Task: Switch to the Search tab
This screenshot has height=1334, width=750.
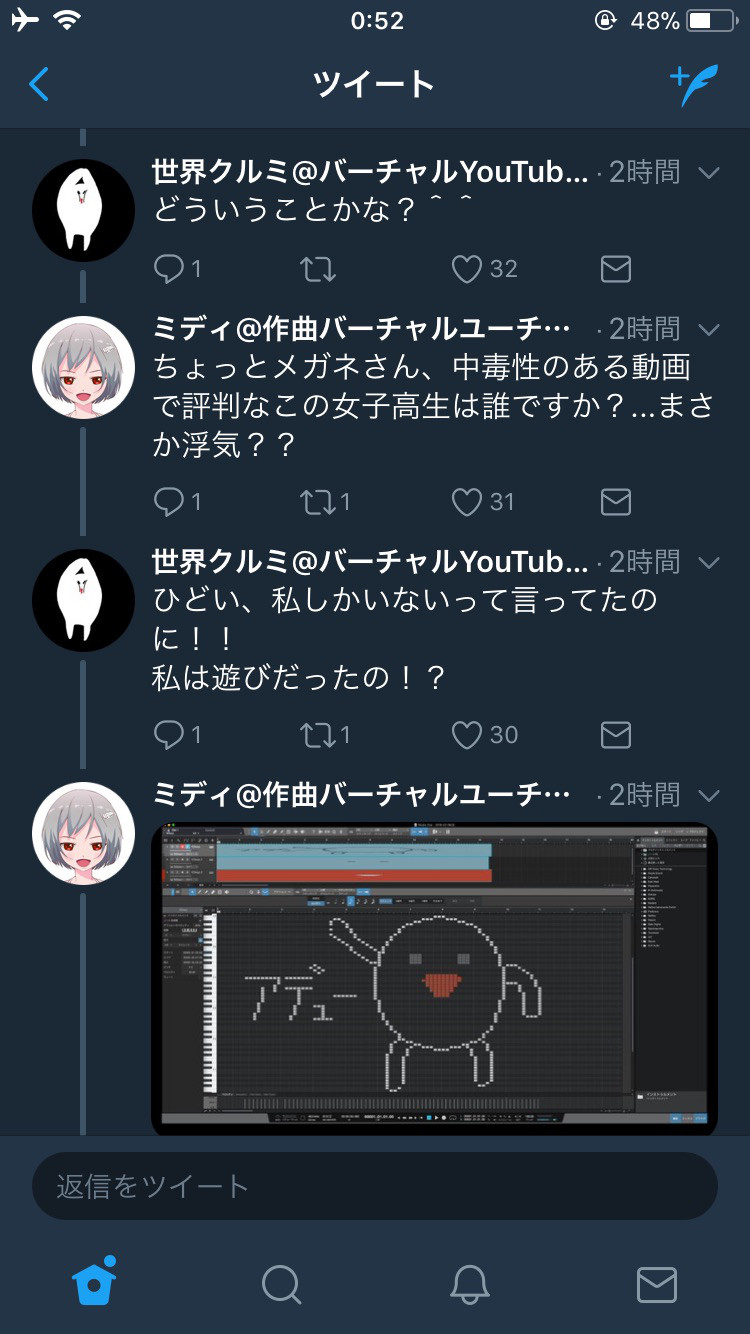Action: pos(281,1284)
